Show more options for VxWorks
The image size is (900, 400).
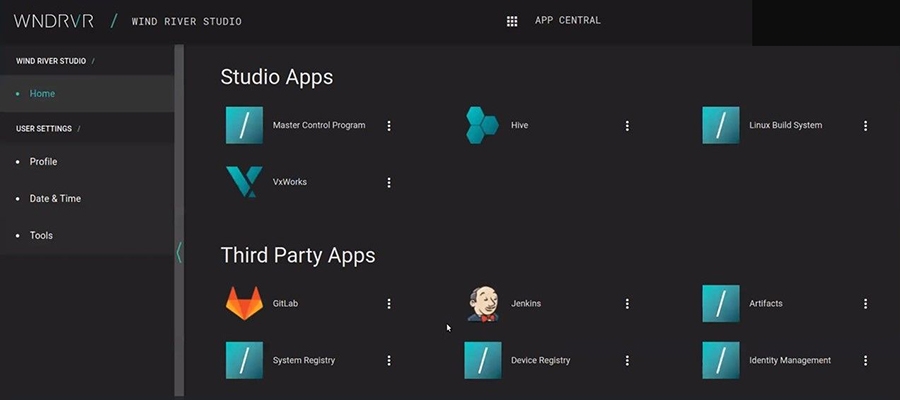(x=389, y=182)
